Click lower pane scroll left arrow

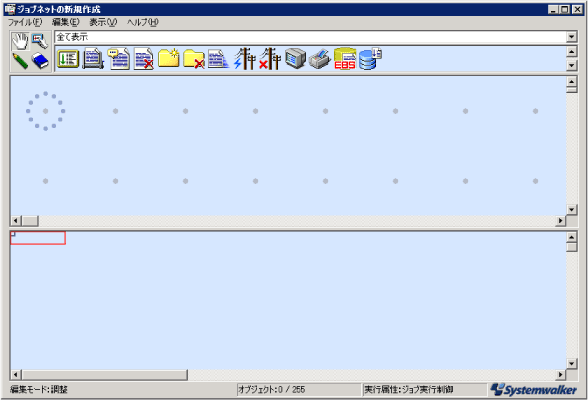click(15, 375)
